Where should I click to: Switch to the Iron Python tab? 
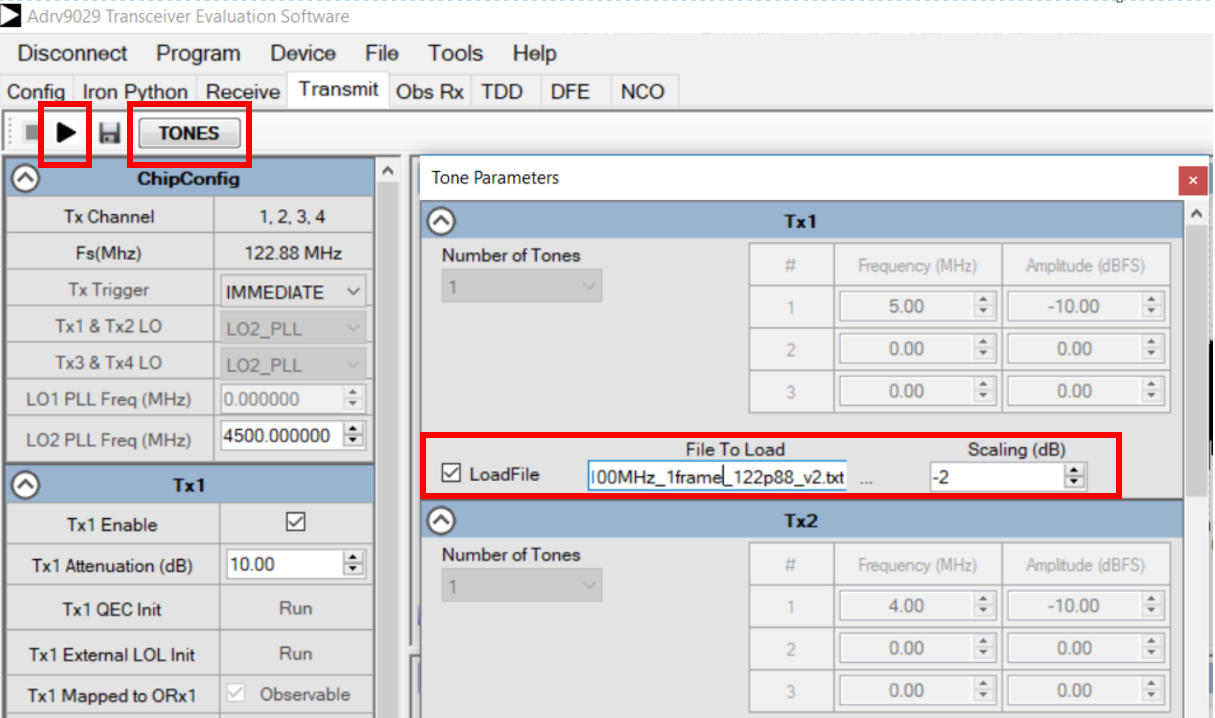pos(135,92)
